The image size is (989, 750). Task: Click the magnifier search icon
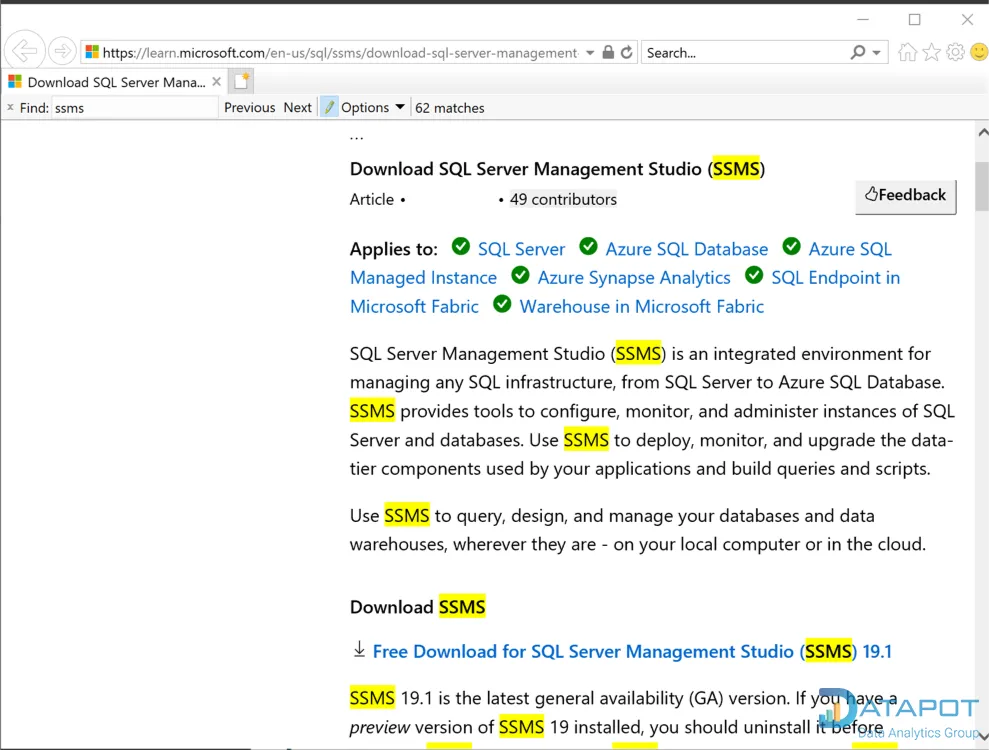point(858,52)
